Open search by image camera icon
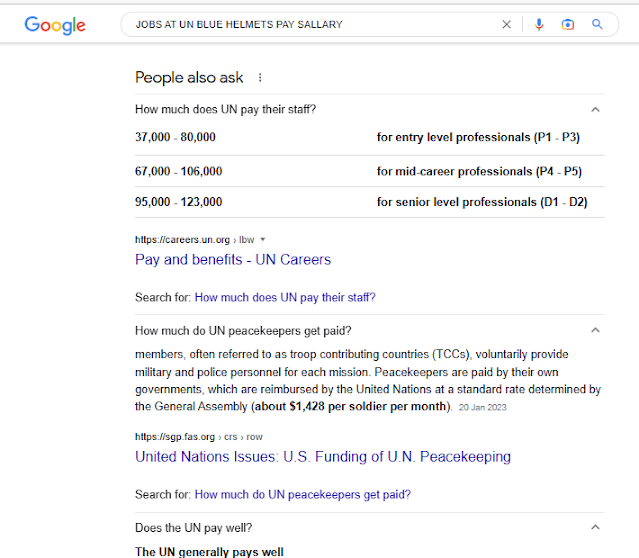639x558 pixels. (568, 24)
